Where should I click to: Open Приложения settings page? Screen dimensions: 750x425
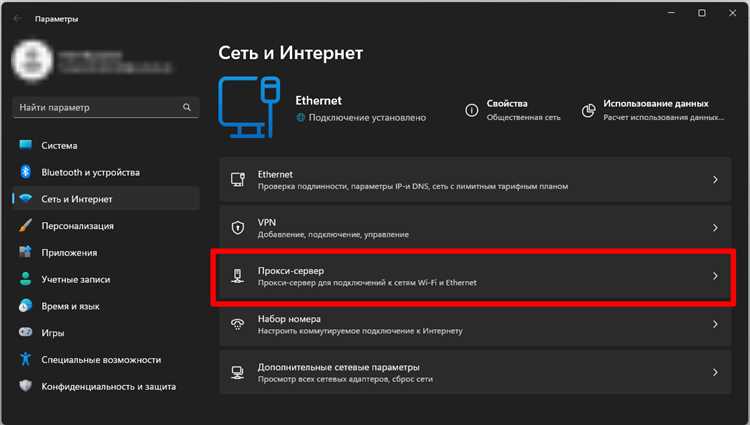coord(106,252)
